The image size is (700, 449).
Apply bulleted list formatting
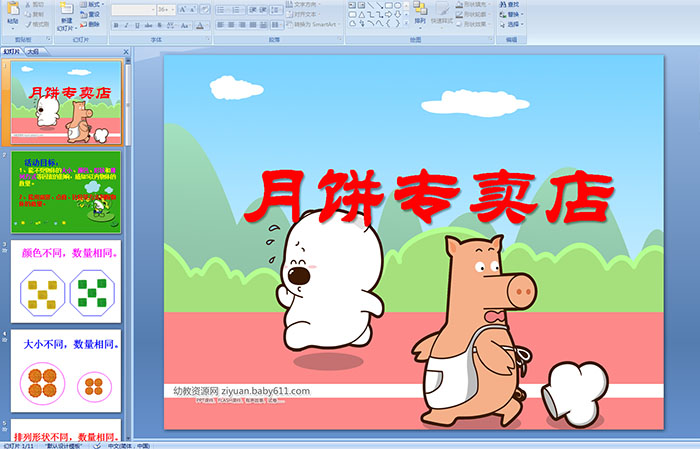(x=221, y=10)
